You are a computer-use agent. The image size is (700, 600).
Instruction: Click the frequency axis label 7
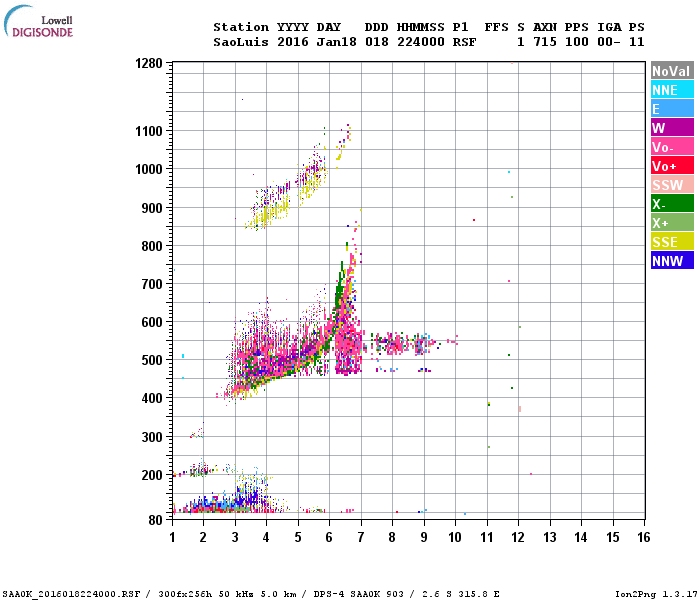tap(361, 537)
